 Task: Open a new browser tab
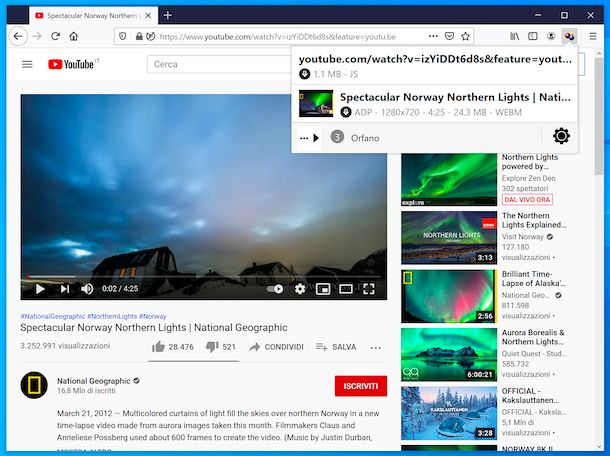pos(168,15)
